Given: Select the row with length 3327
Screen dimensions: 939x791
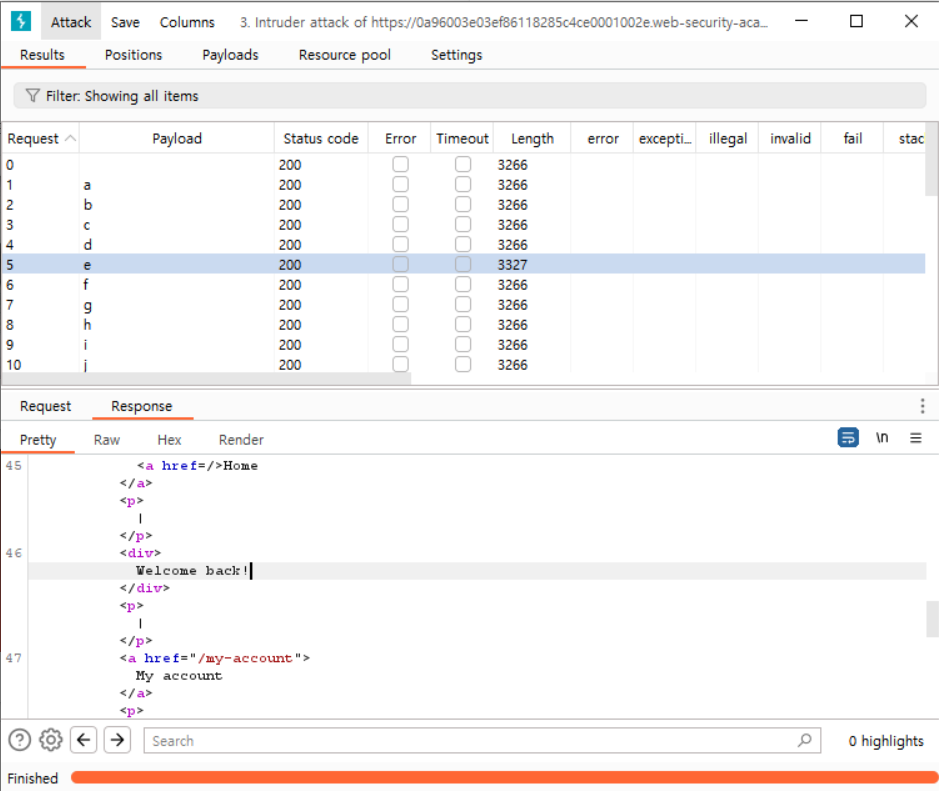Looking at the screenshot, I should click(464, 264).
